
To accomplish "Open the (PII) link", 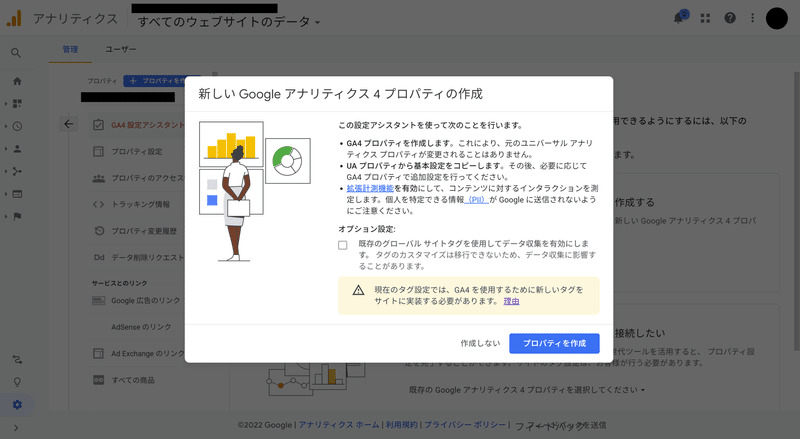I will [x=477, y=200].
